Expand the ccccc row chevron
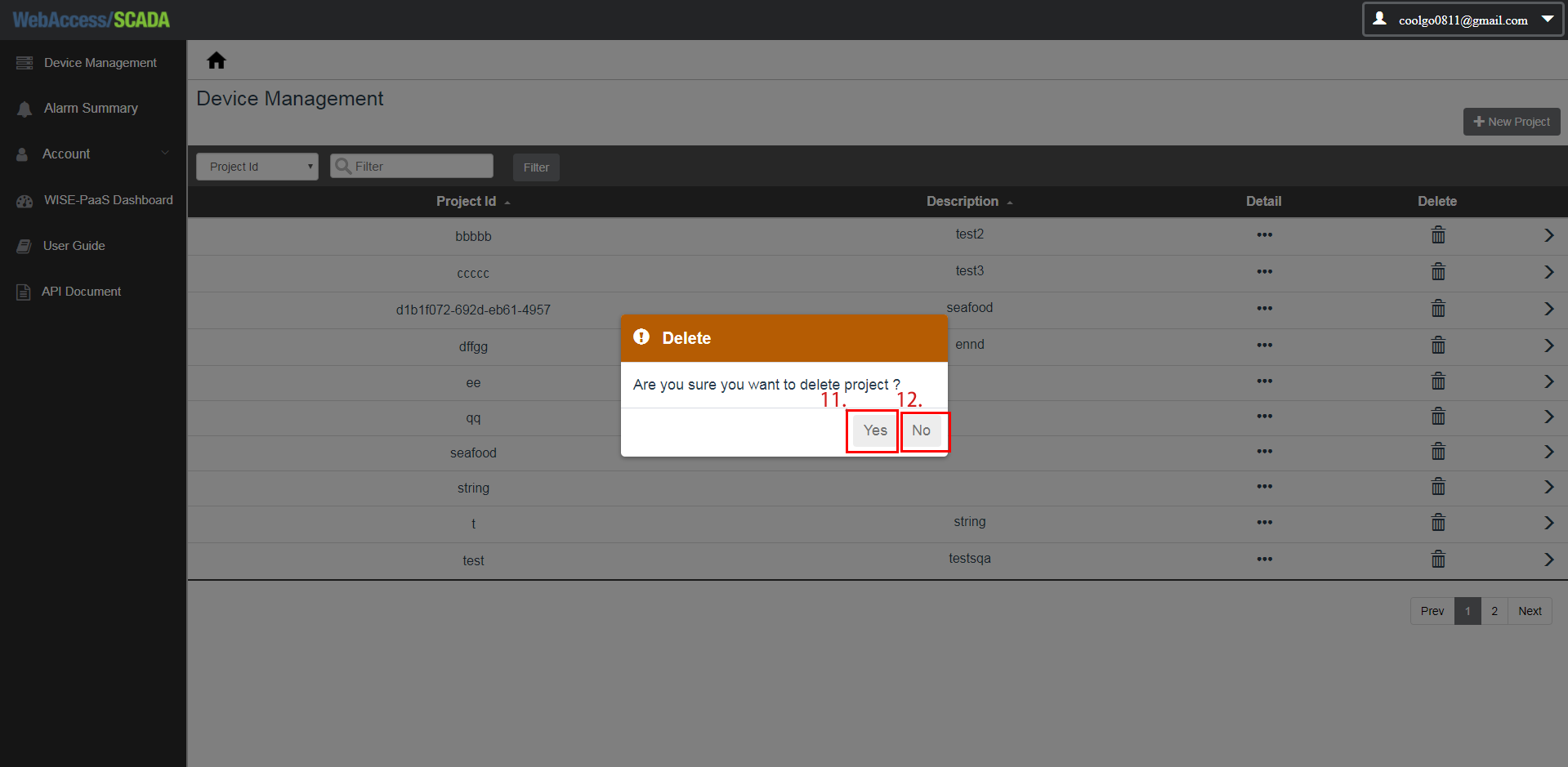 point(1548,271)
